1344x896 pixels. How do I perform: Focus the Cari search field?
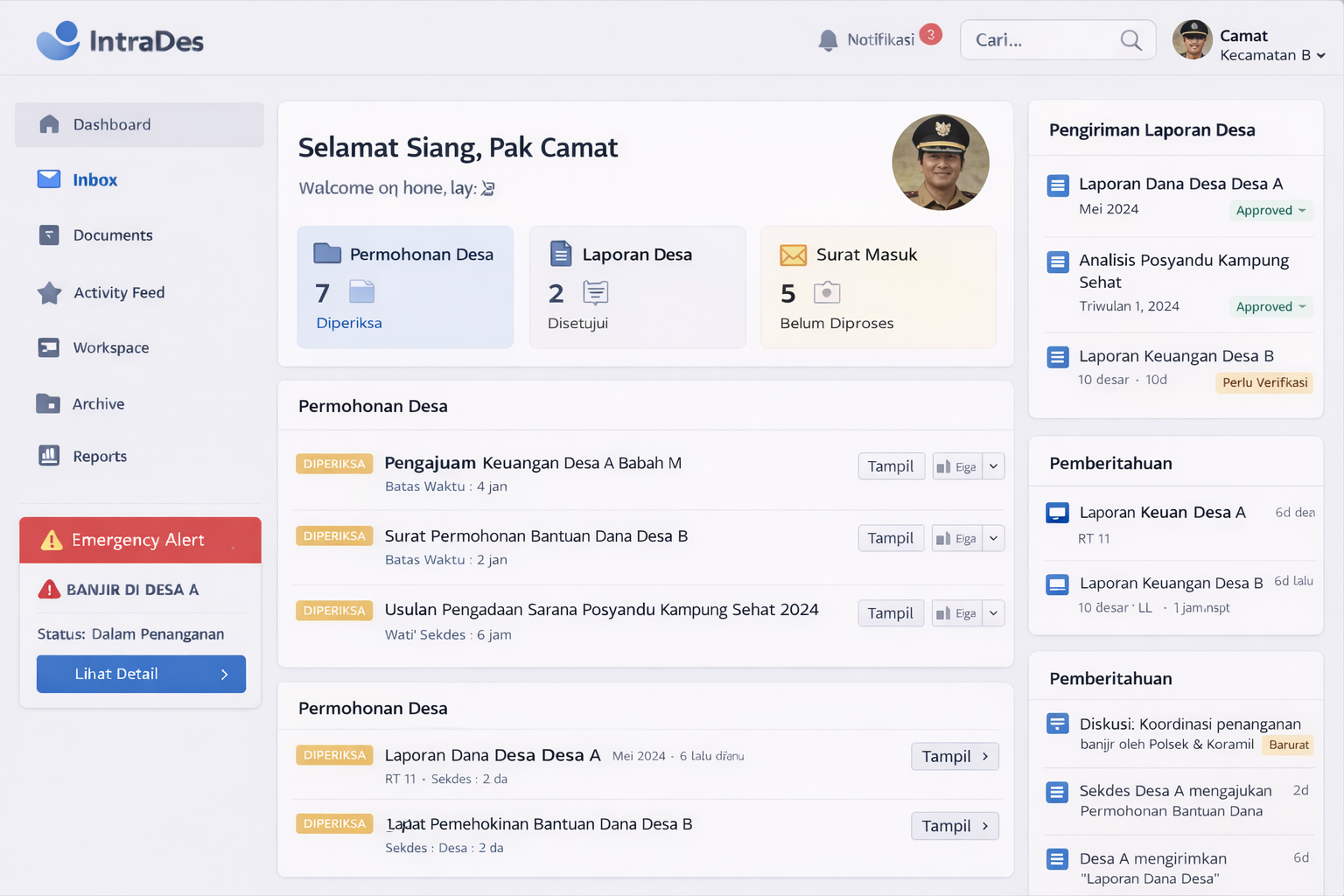1039,40
